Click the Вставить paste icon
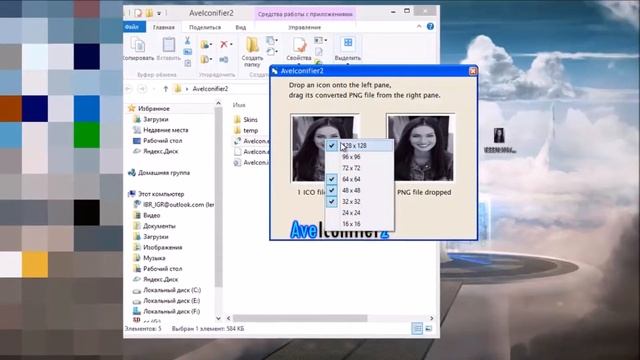 pyautogui.click(x=169, y=45)
